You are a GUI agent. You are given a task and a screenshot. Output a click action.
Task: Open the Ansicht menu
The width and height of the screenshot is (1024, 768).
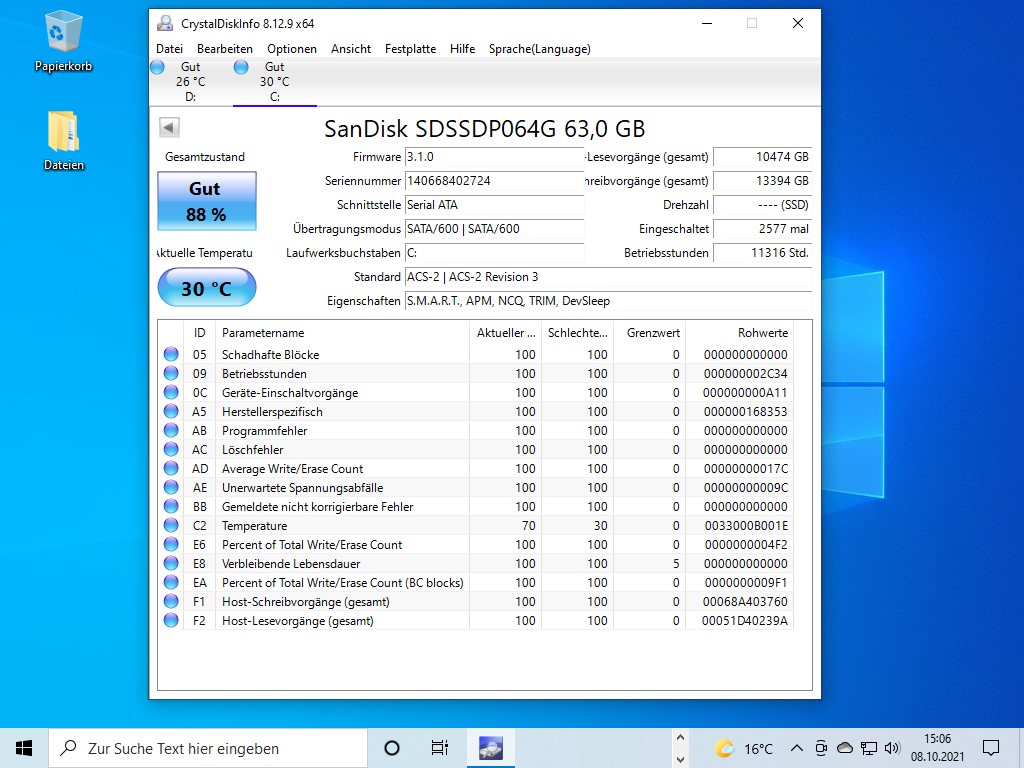tap(351, 49)
